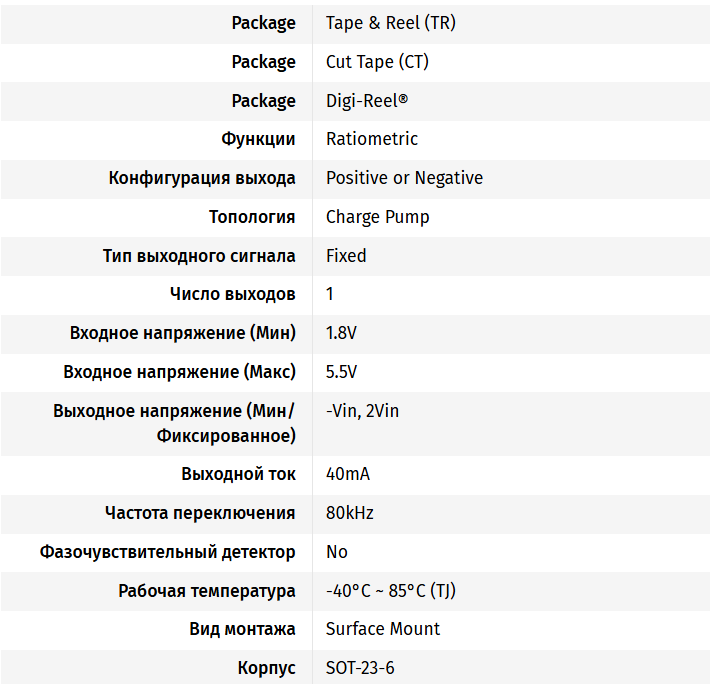Select the operating temperature value "-40°C ~ 85°C (TJ)"
Viewport: 710px width, 684px height.
pos(390,591)
